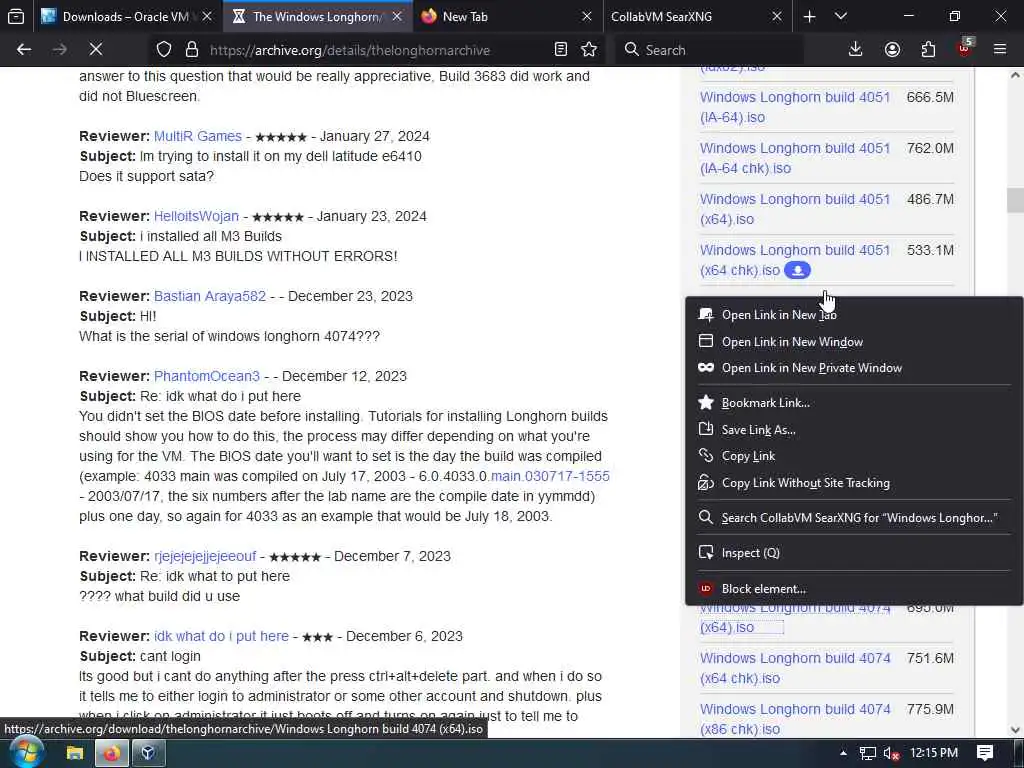Image resolution: width=1024 pixels, height=768 pixels.
Task: Open reviewer rjejejejejjeeouf profile link
Action: [205, 556]
